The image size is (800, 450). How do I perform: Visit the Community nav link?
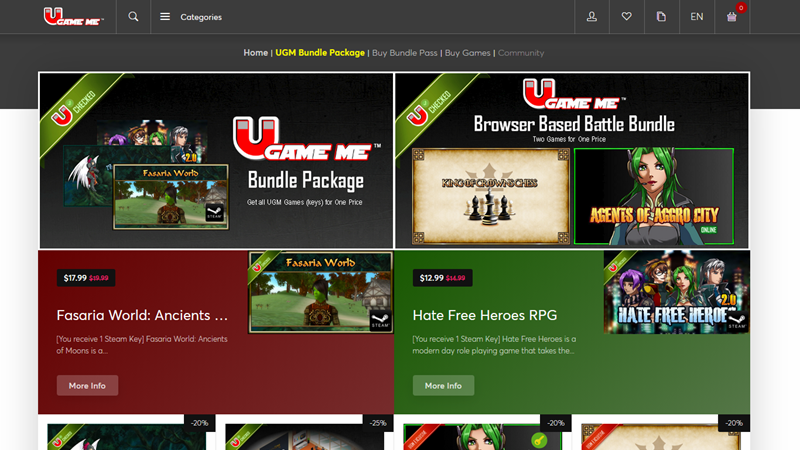click(521, 52)
